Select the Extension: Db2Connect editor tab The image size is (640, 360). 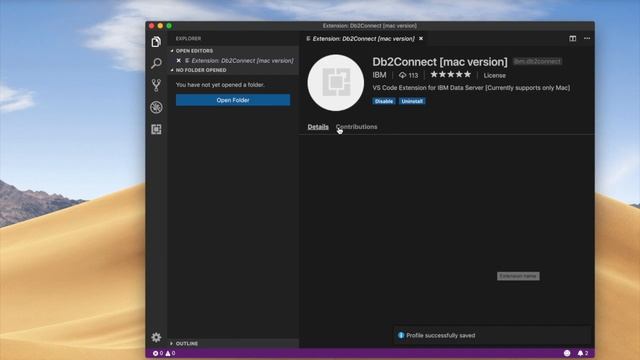pos(363,38)
